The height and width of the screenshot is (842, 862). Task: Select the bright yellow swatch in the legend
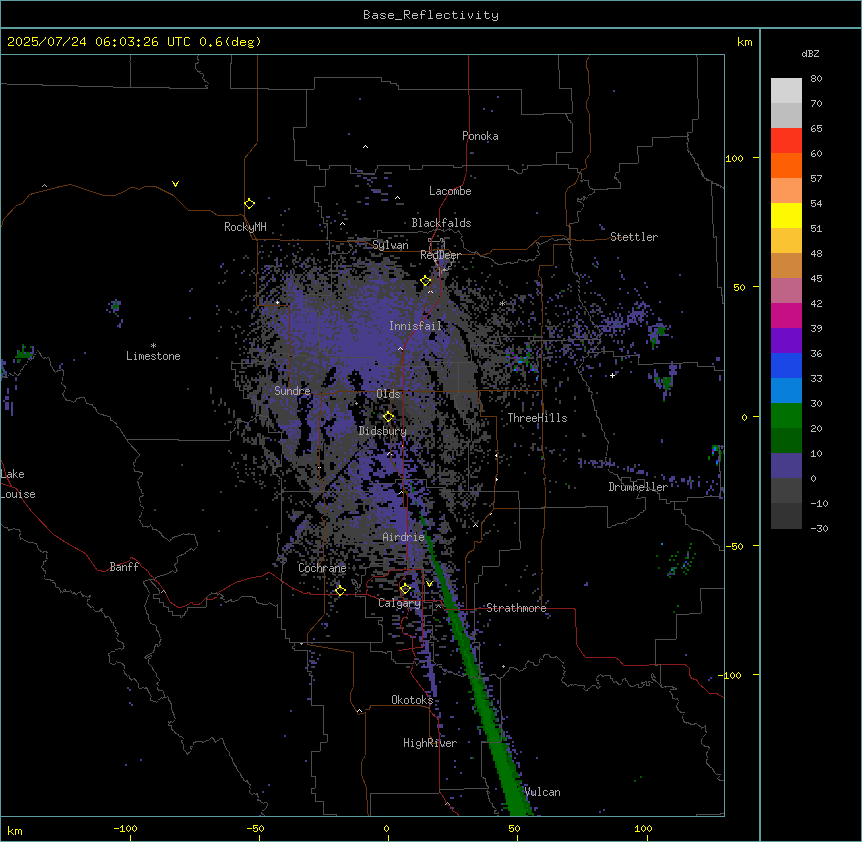pyautogui.click(x=786, y=215)
